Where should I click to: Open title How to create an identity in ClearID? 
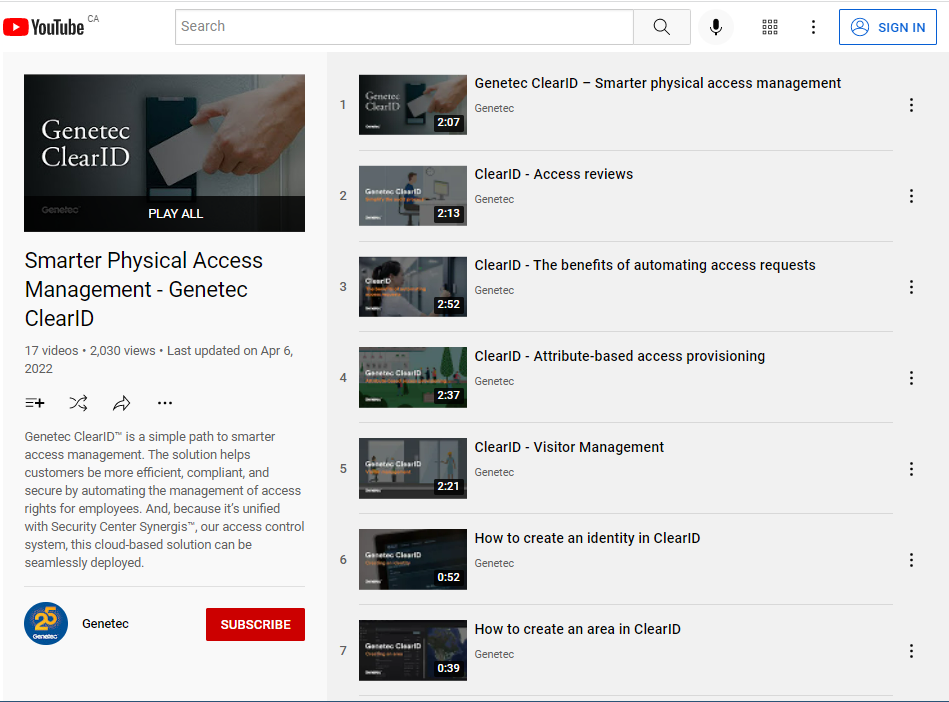587,538
